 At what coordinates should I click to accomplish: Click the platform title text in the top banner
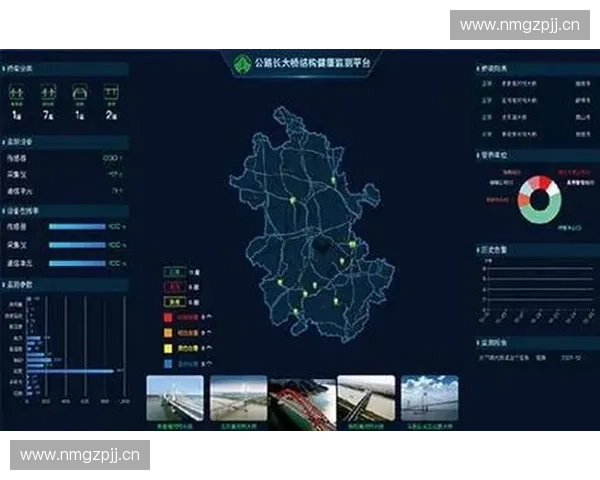[313, 63]
